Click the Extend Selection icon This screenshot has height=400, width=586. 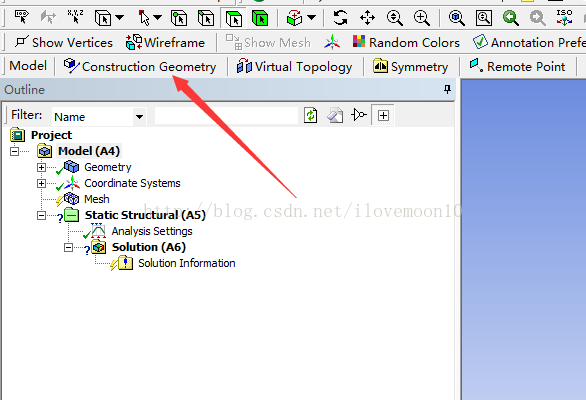coord(294,18)
